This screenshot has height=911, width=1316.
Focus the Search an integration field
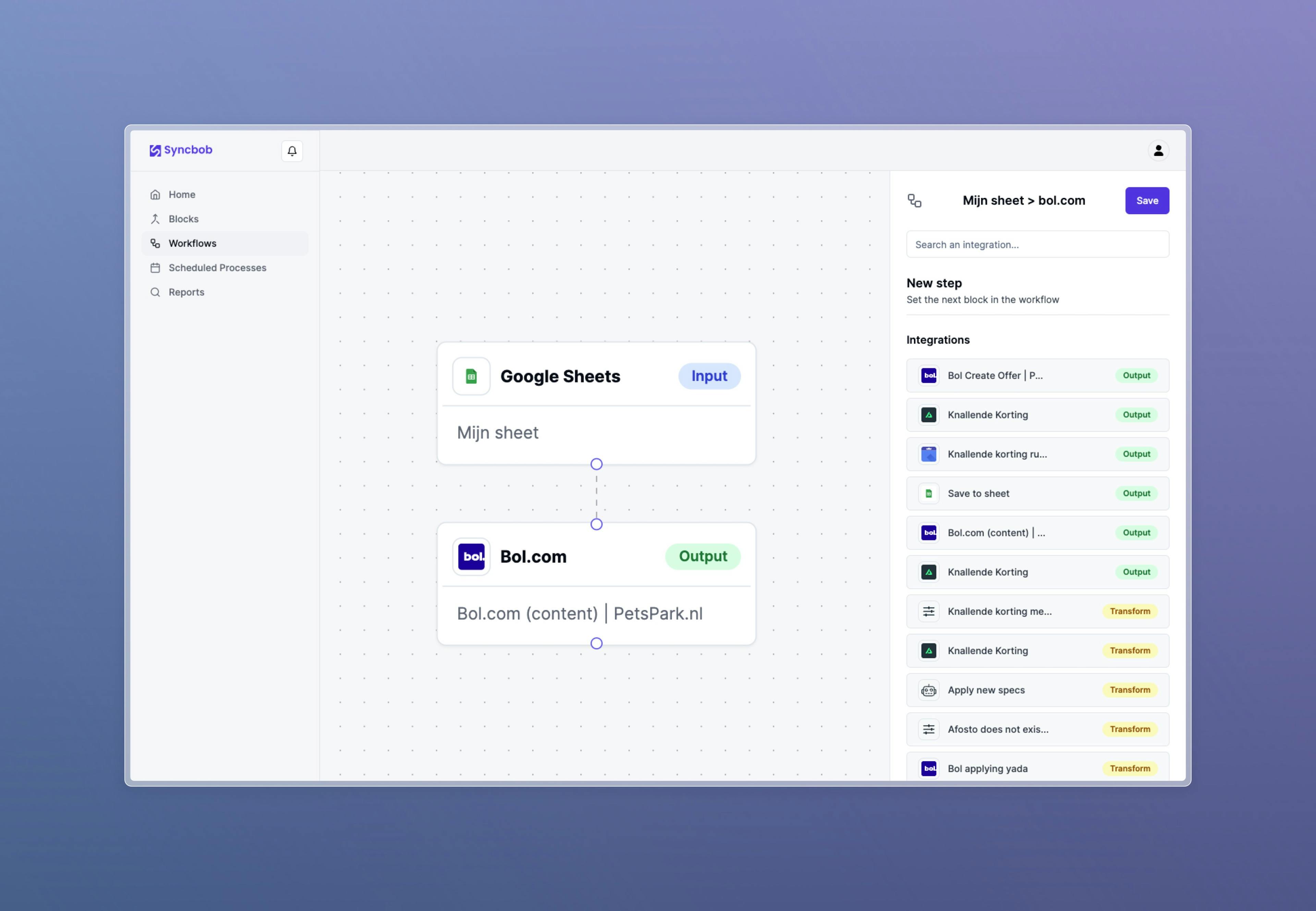pyautogui.click(x=1037, y=244)
